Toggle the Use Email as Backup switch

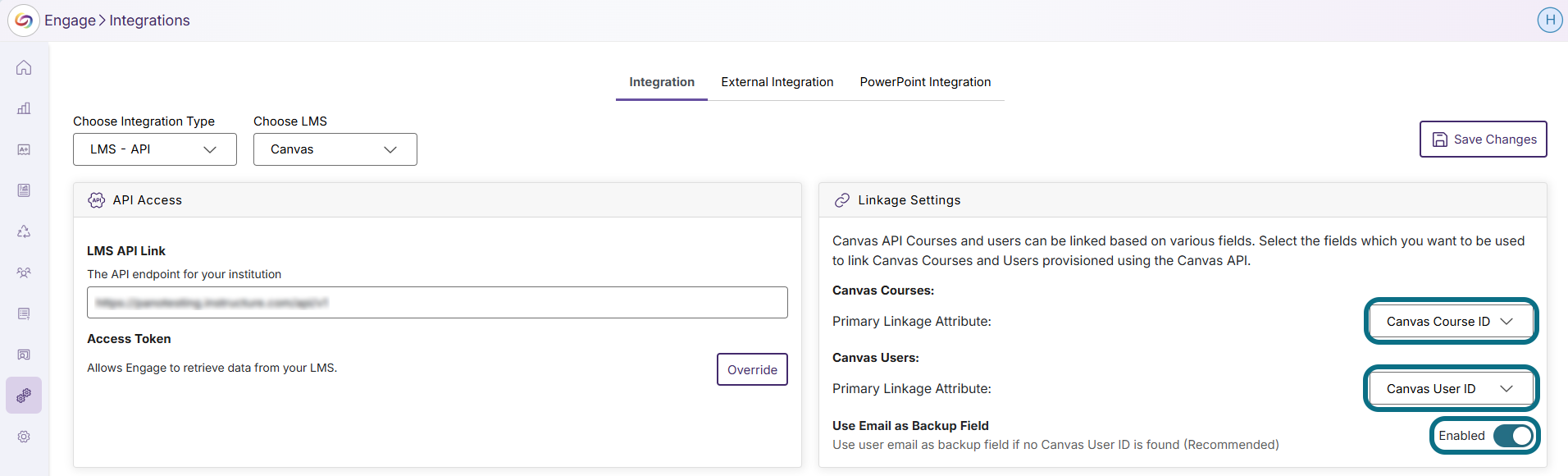tap(1513, 436)
